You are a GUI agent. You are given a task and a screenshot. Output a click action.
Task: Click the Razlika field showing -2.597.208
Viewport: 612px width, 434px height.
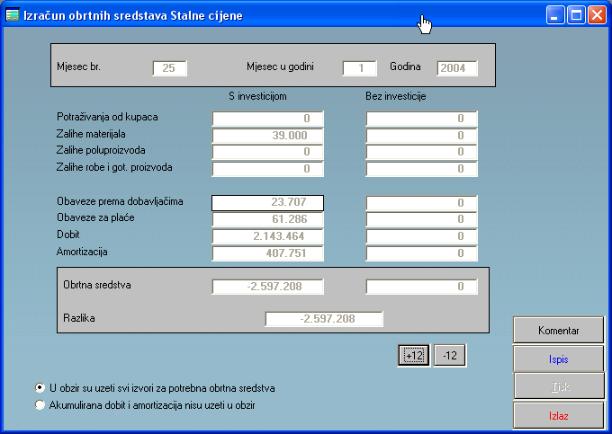(x=324, y=319)
